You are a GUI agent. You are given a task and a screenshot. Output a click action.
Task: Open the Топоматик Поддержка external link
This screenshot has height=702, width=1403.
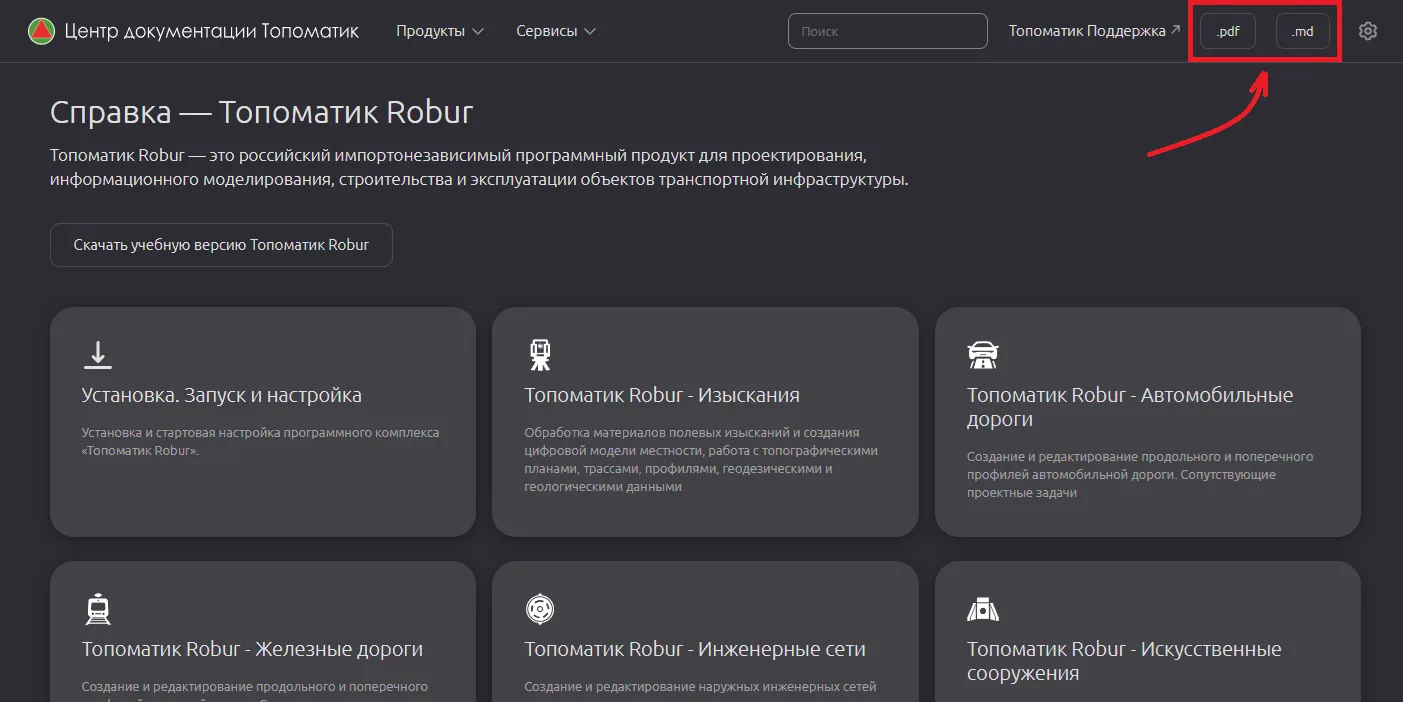tap(1094, 31)
